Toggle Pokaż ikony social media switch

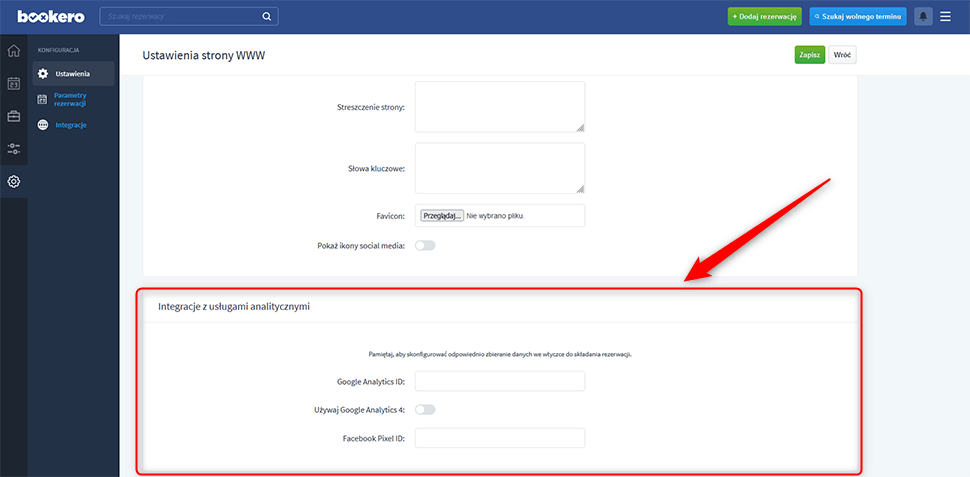(x=425, y=246)
